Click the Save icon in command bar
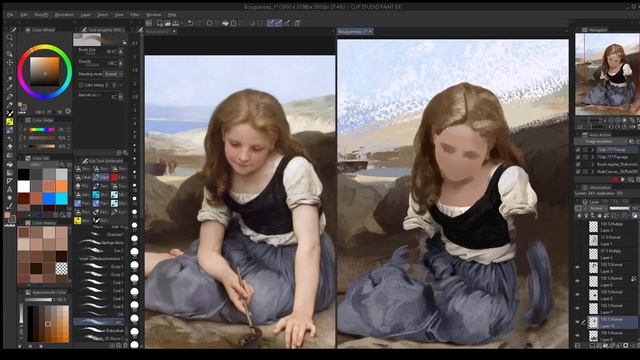This screenshot has width=640, height=360. click(x=176, y=23)
